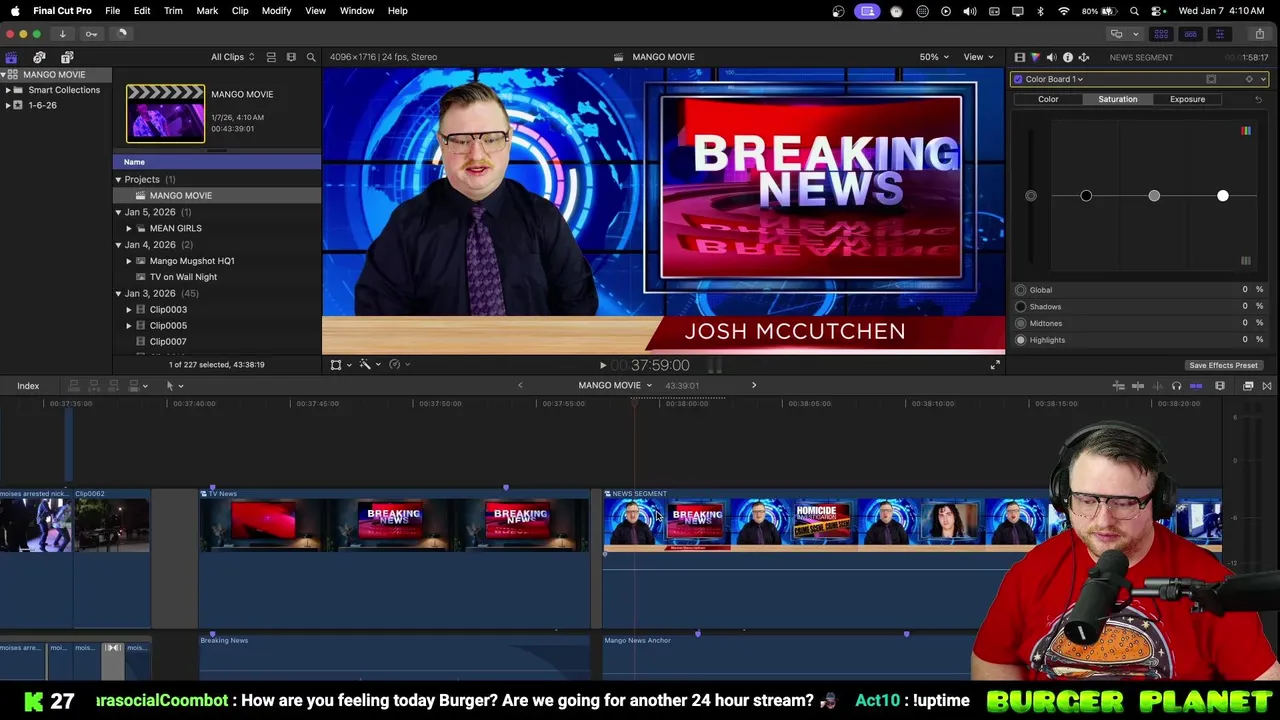Toggle the Inspector panel visibility button

pyautogui.click(x=1219, y=34)
